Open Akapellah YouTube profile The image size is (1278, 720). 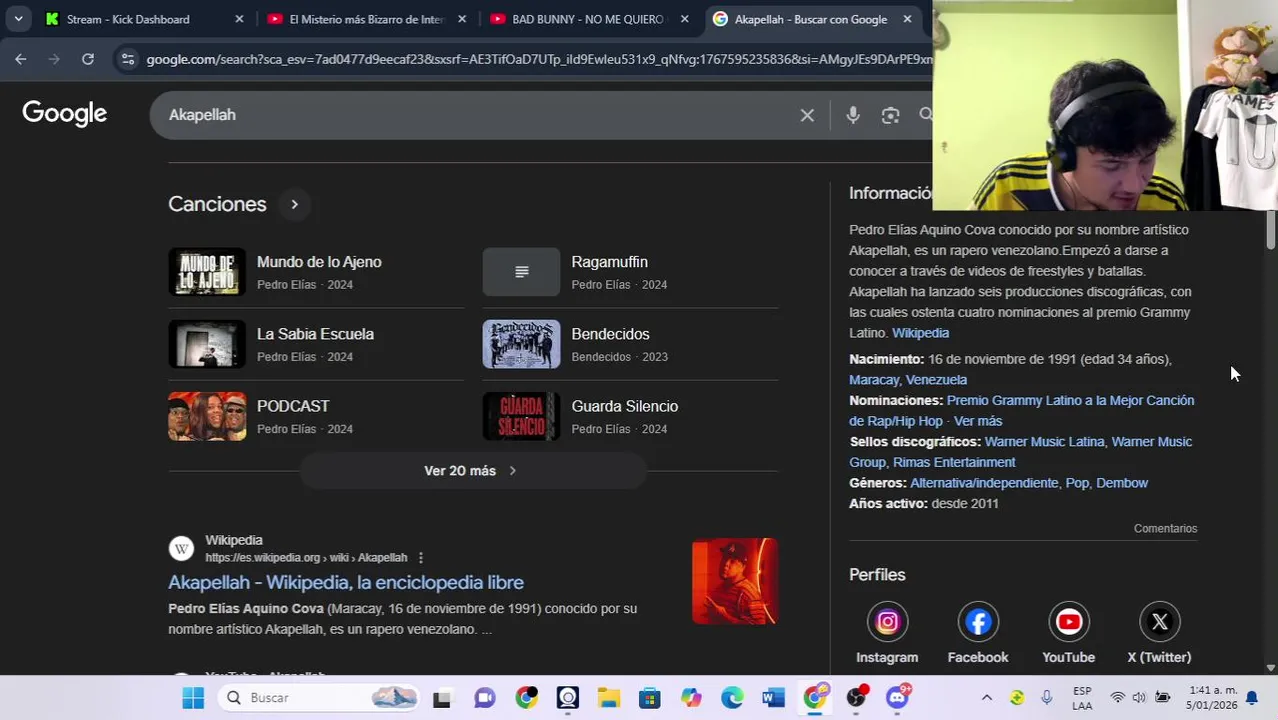[1068, 633]
